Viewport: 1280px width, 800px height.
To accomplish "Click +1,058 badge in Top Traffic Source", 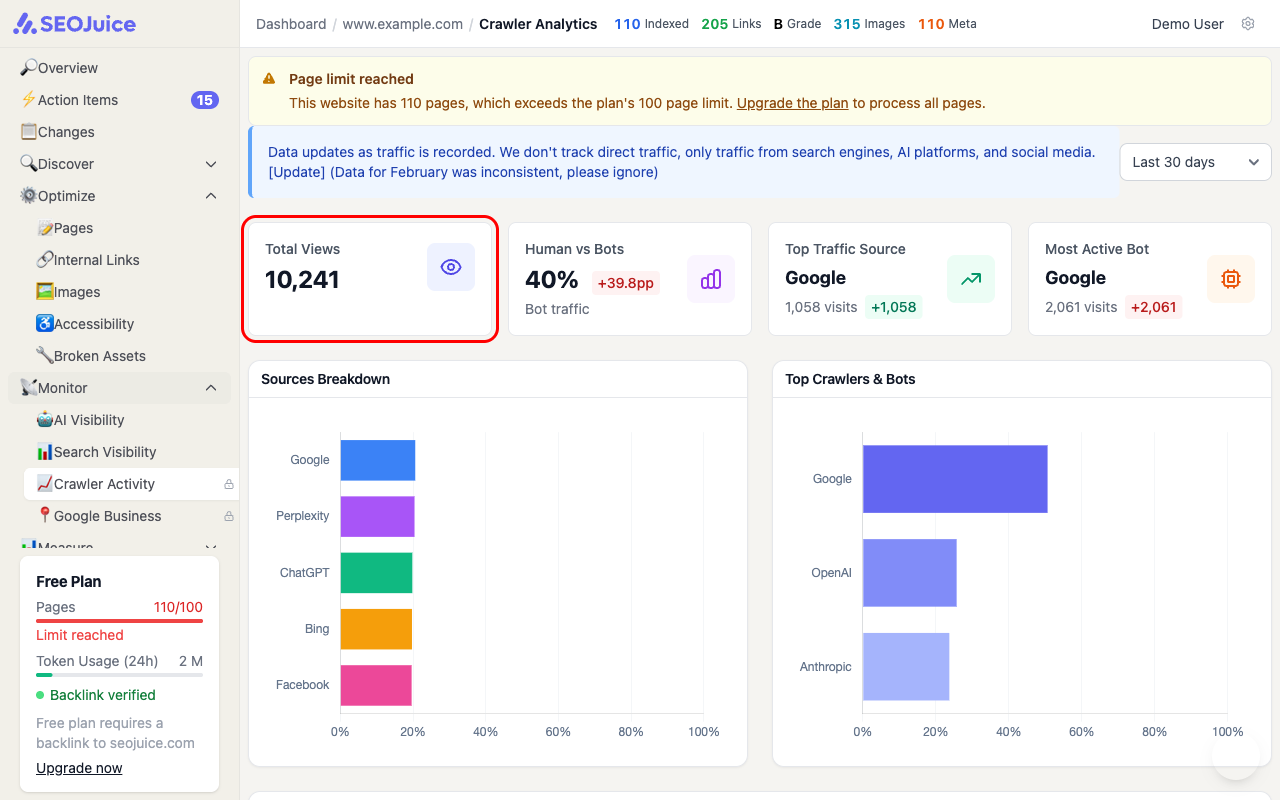I will click(894, 307).
